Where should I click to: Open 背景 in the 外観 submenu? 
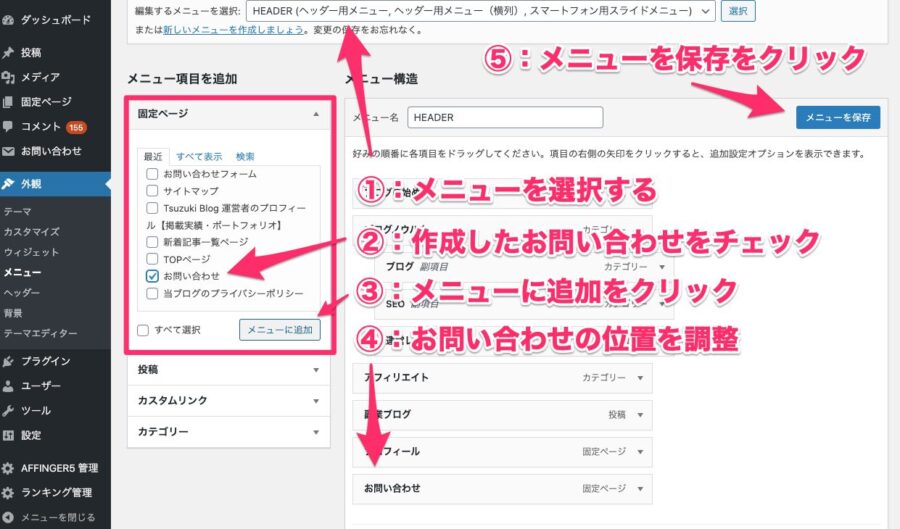[13, 313]
